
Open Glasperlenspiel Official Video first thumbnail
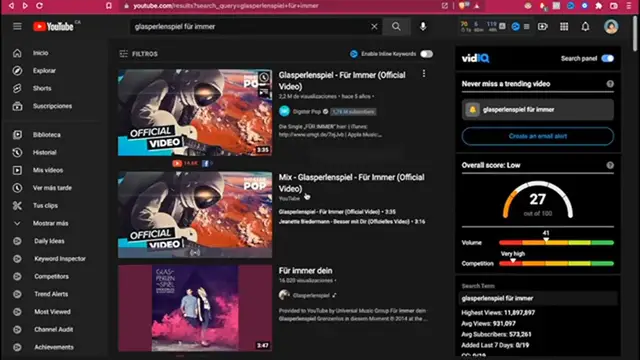coord(195,112)
